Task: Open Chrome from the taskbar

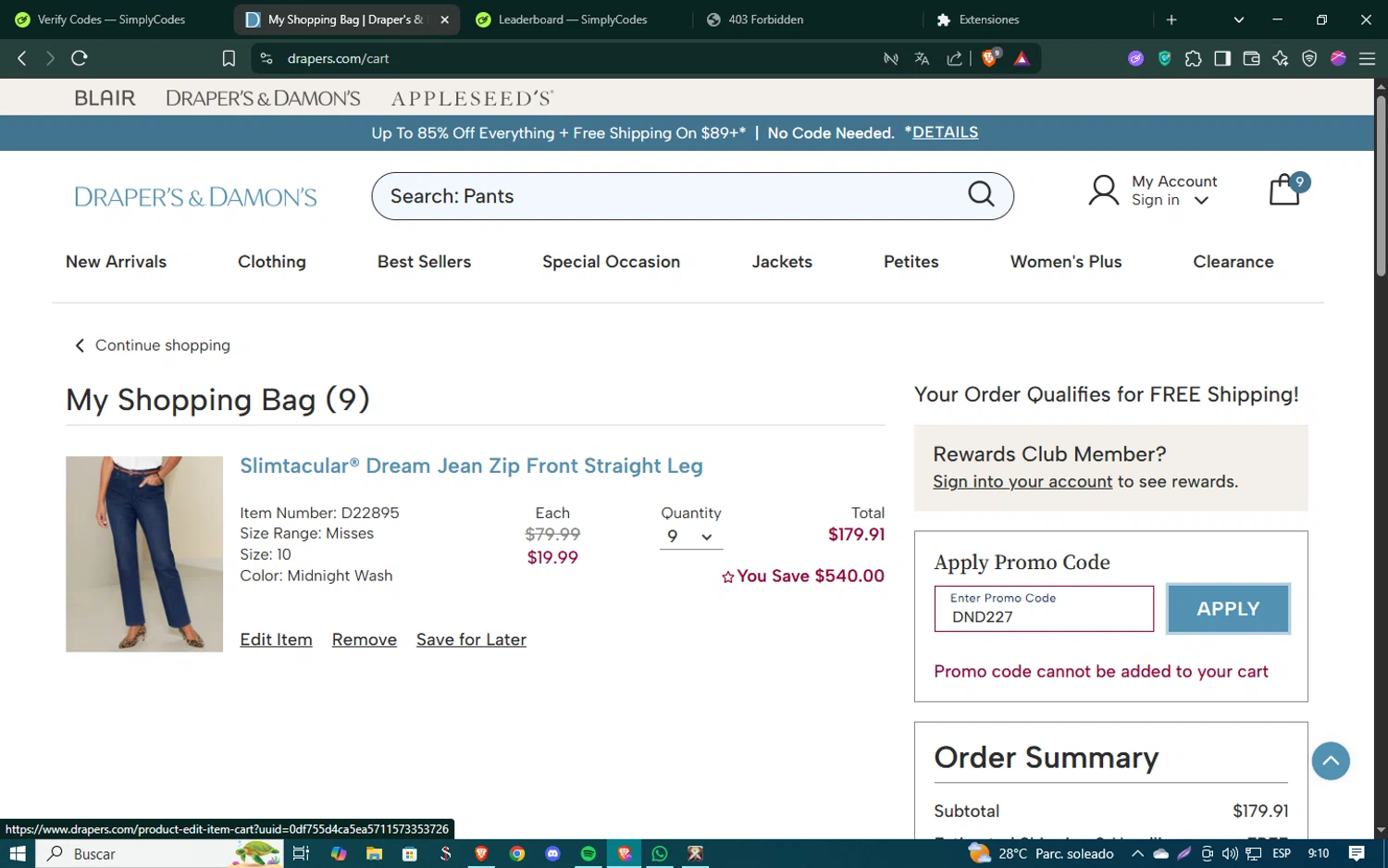Action: pyautogui.click(x=517, y=853)
